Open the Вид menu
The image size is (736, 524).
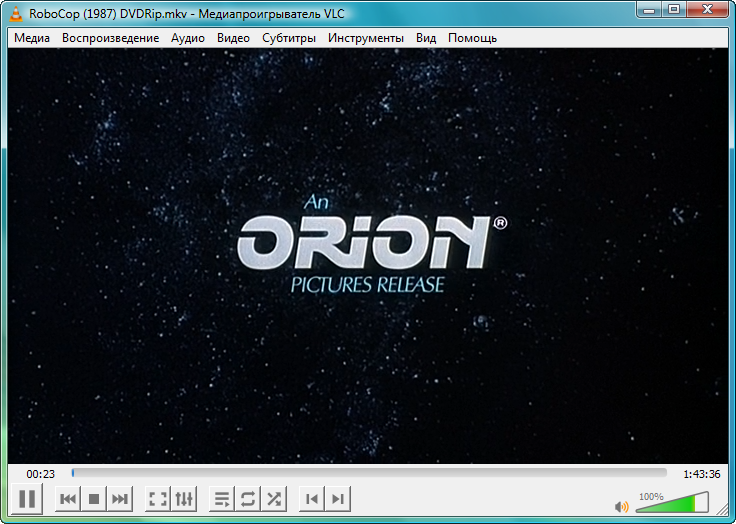pyautogui.click(x=426, y=38)
